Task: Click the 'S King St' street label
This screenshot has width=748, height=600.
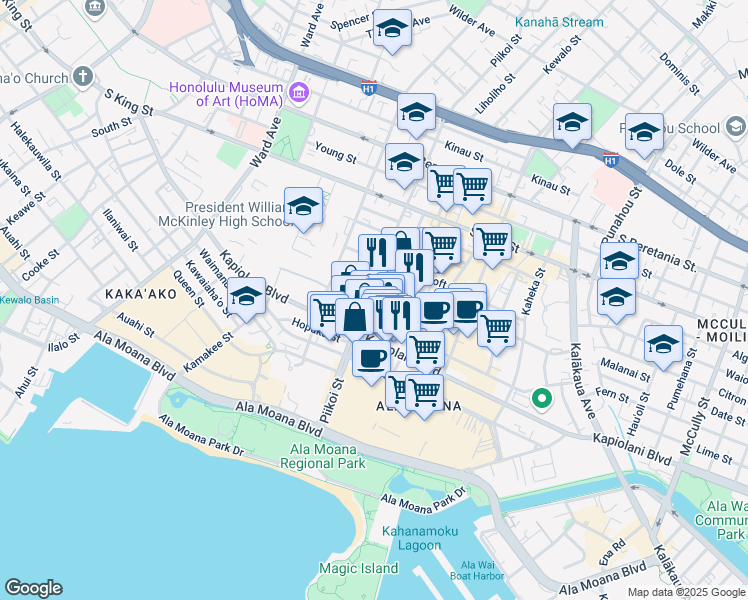Action: (129, 103)
